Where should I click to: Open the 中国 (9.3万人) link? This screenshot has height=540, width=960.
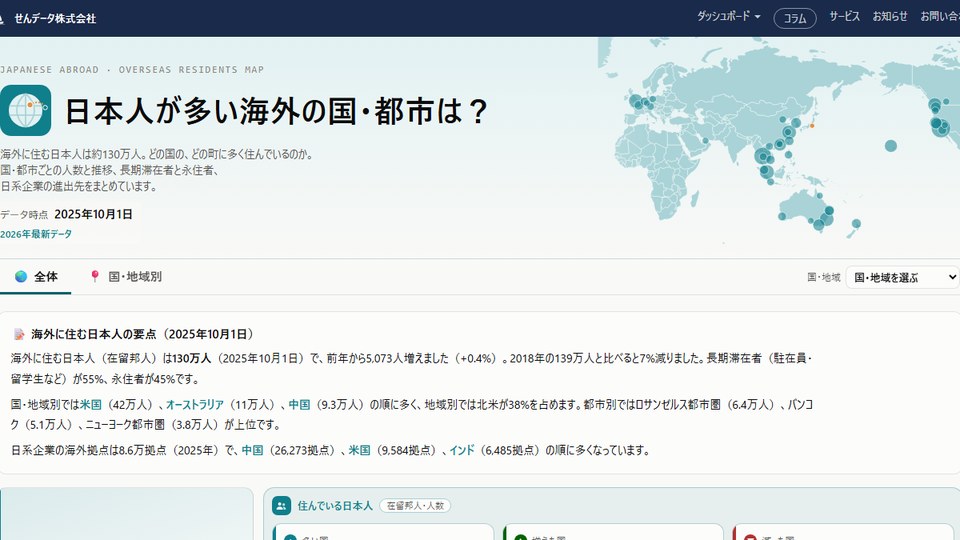[299, 405]
